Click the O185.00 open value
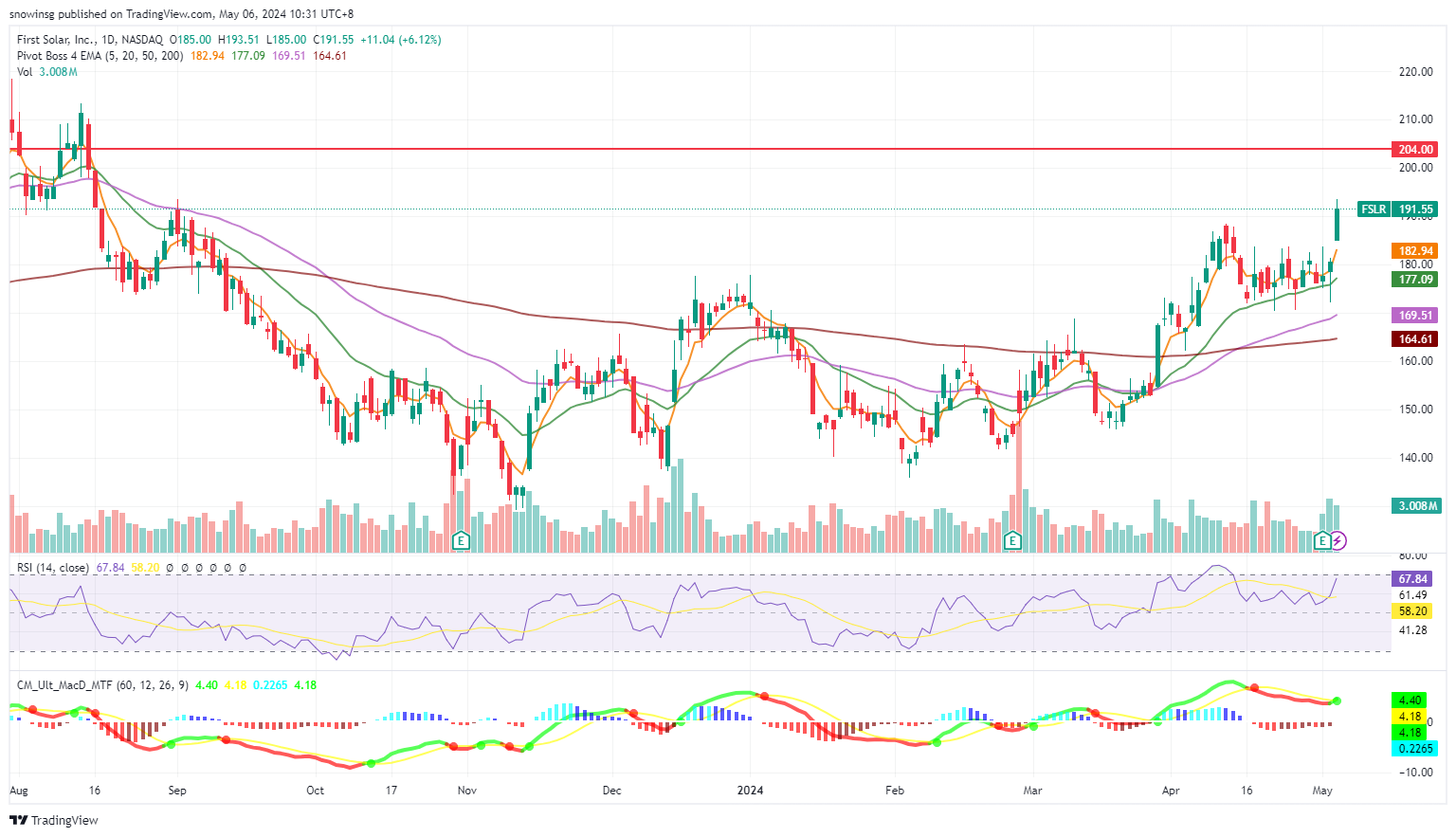Screen dimensions: 1456x837 pyautogui.click(x=191, y=40)
